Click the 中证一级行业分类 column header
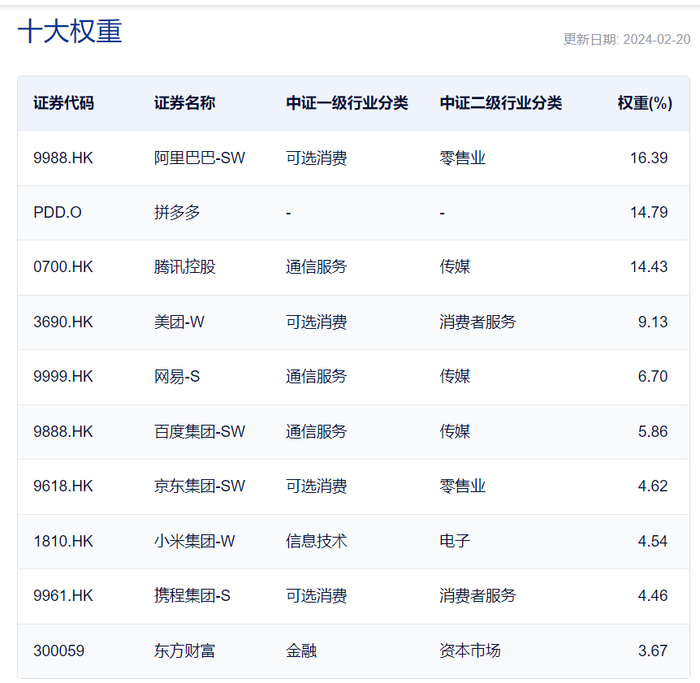The height and width of the screenshot is (683, 700). (x=347, y=103)
